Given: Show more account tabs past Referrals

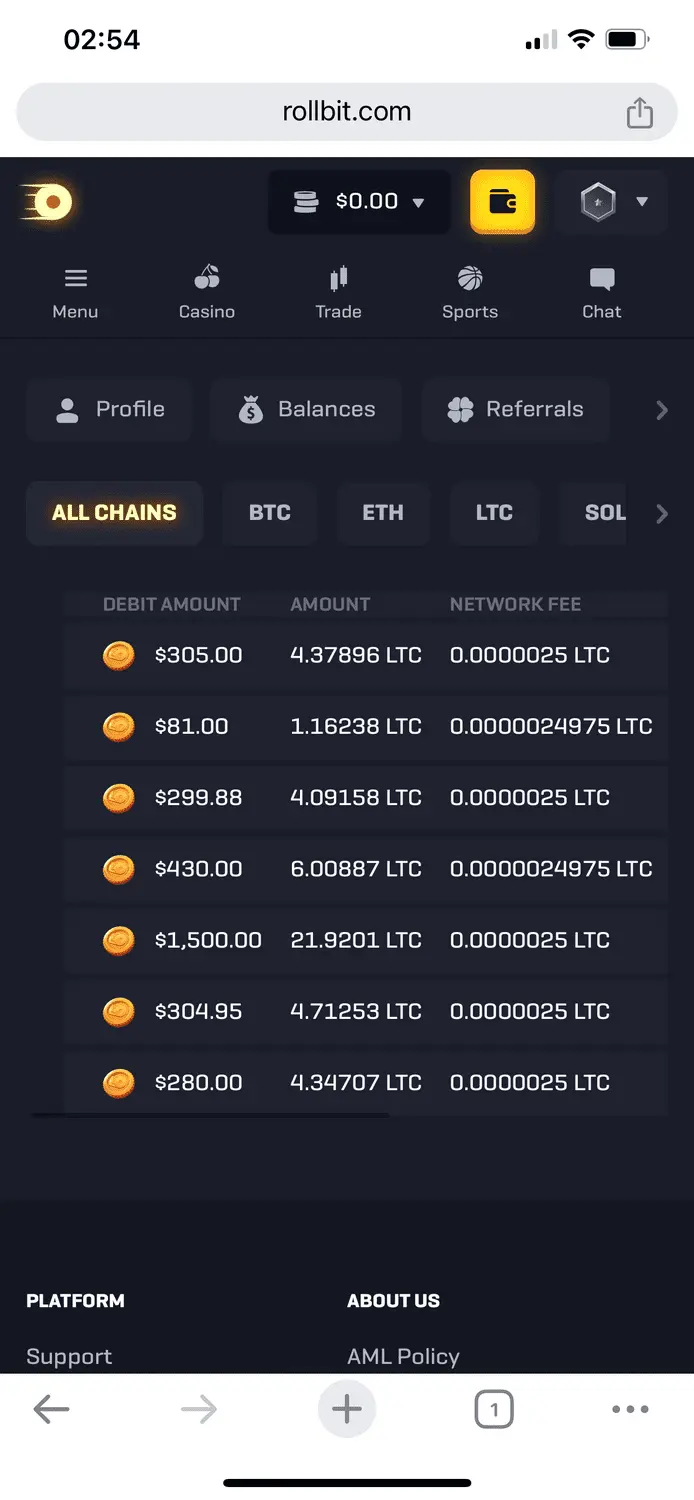Looking at the screenshot, I should click(661, 410).
